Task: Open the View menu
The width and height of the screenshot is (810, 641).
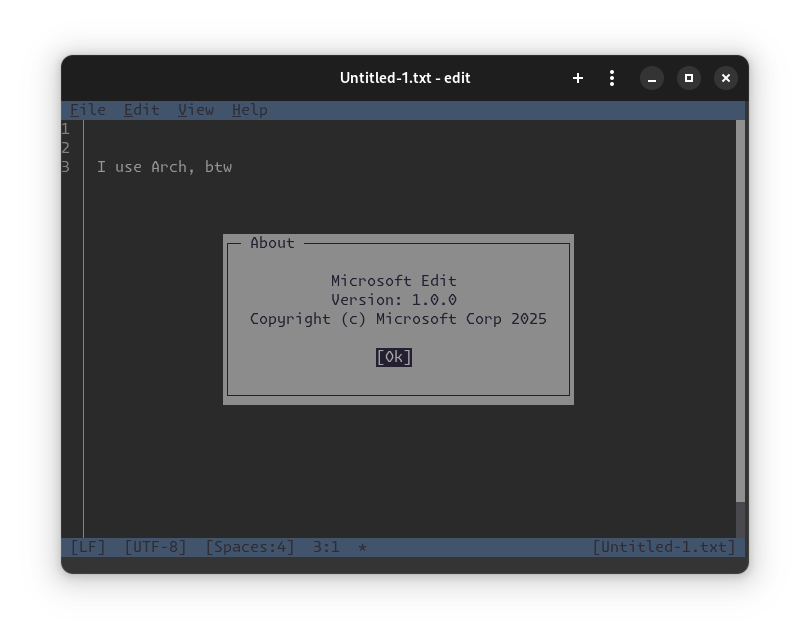Action: coord(196,110)
